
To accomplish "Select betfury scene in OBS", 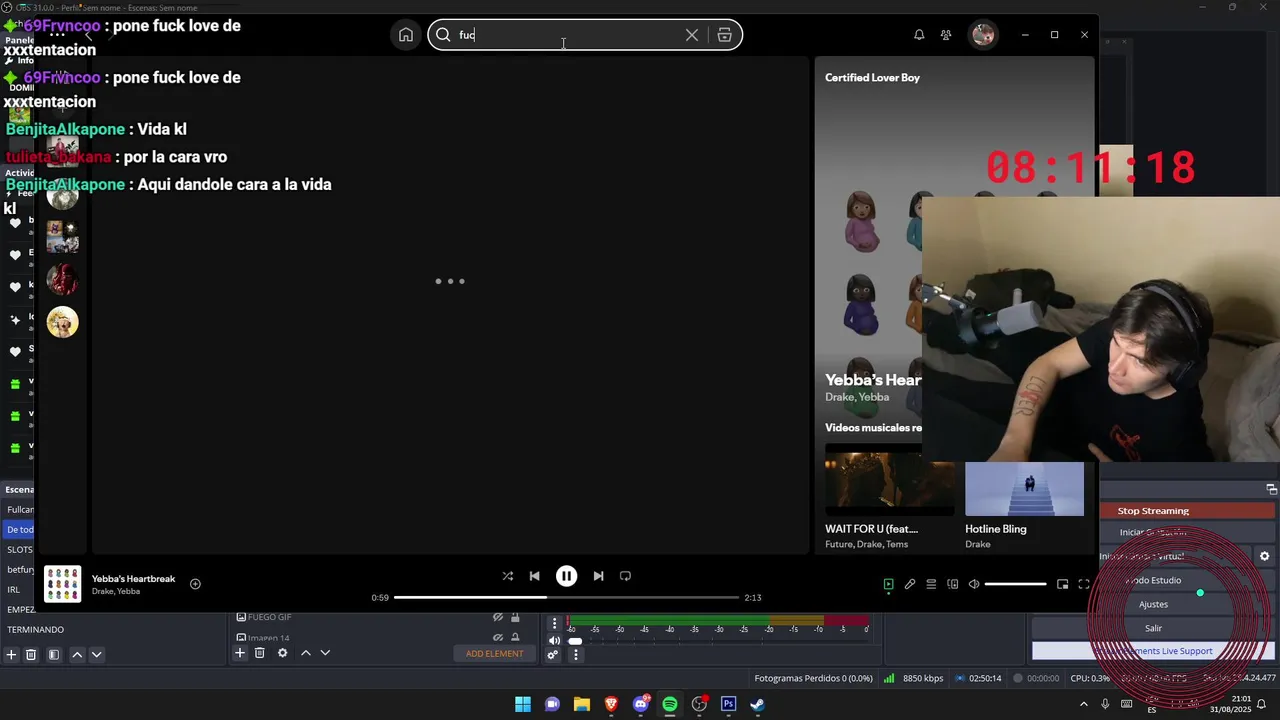I will 20,570.
